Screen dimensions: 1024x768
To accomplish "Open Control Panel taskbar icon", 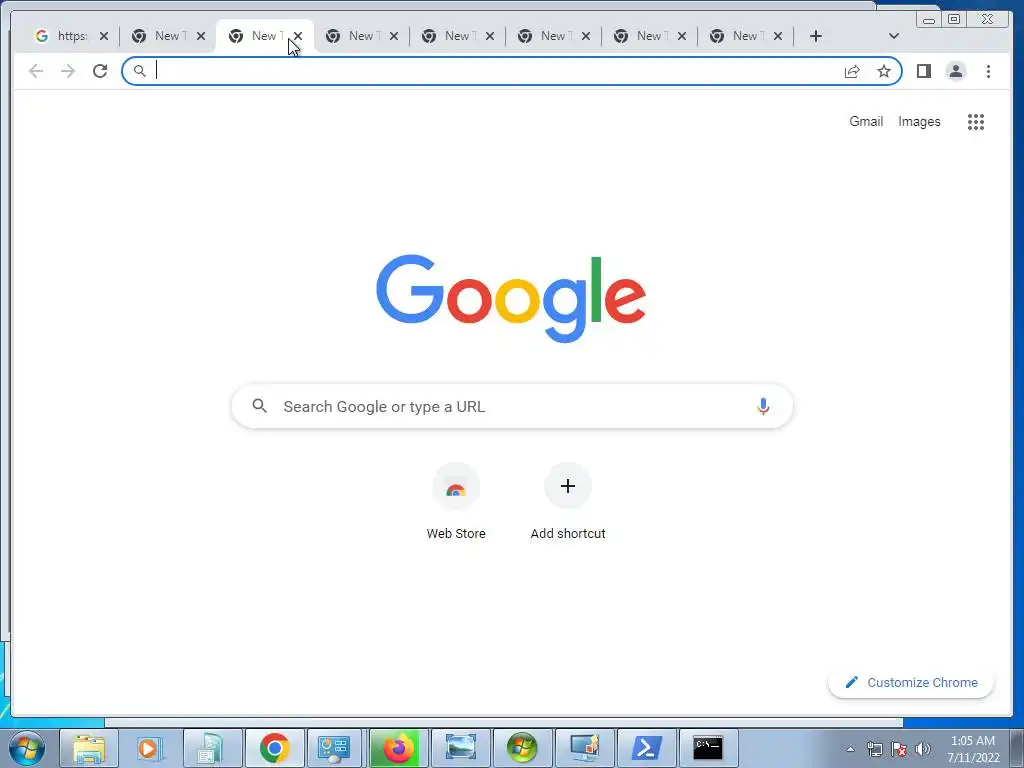I will pyautogui.click(x=336, y=748).
